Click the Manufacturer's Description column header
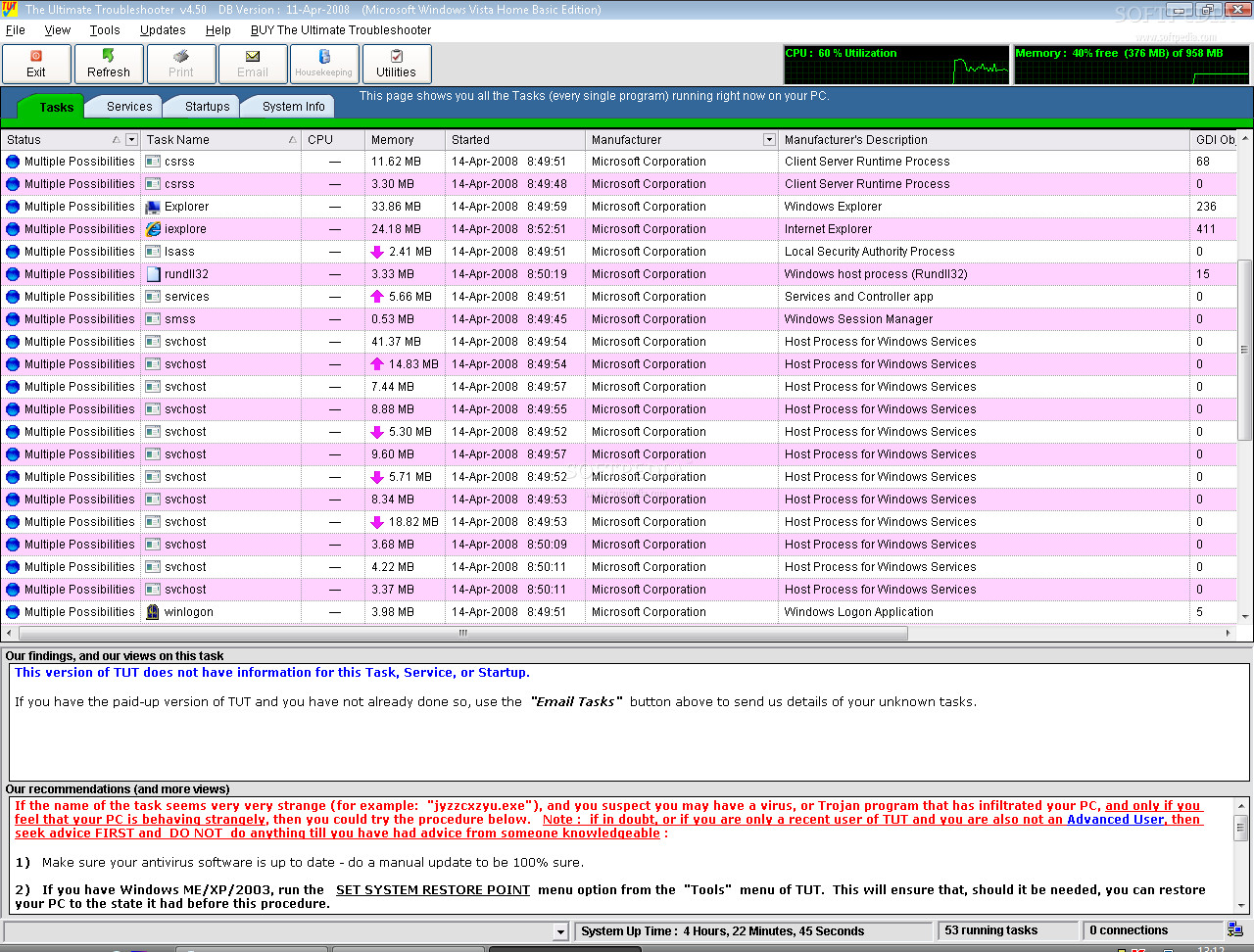This screenshot has height=952, width=1254. [984, 140]
